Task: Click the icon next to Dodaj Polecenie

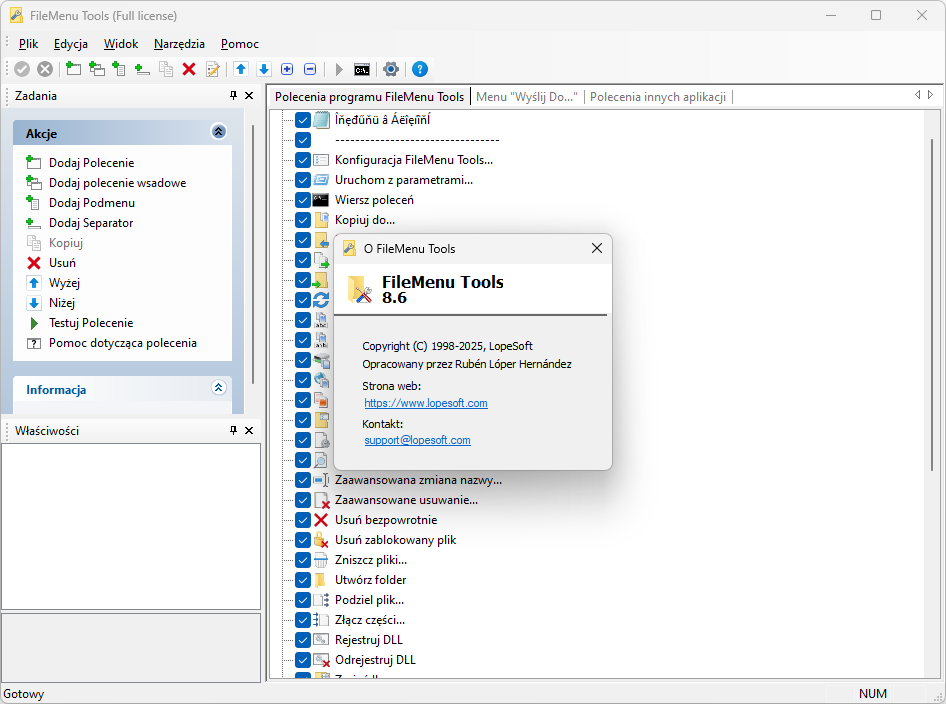Action: [x=34, y=162]
